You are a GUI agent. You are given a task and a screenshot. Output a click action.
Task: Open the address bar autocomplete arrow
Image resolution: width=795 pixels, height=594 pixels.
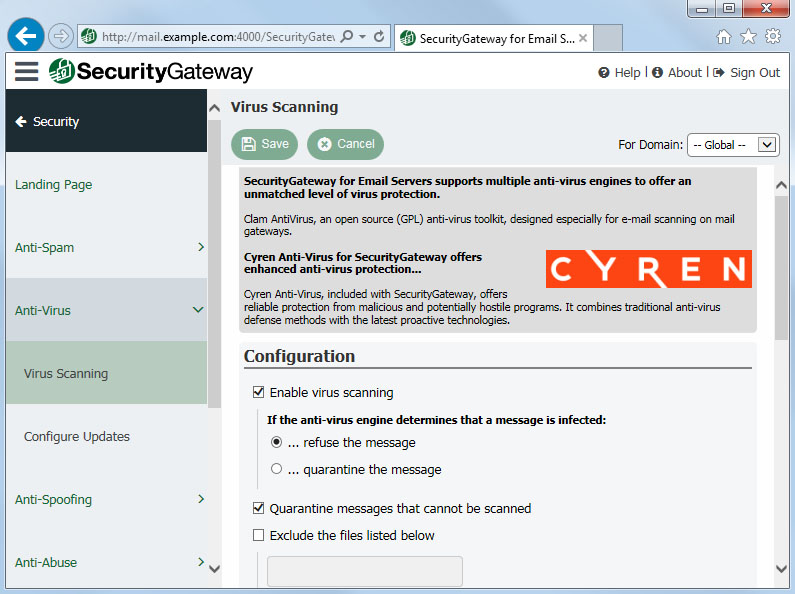362,36
